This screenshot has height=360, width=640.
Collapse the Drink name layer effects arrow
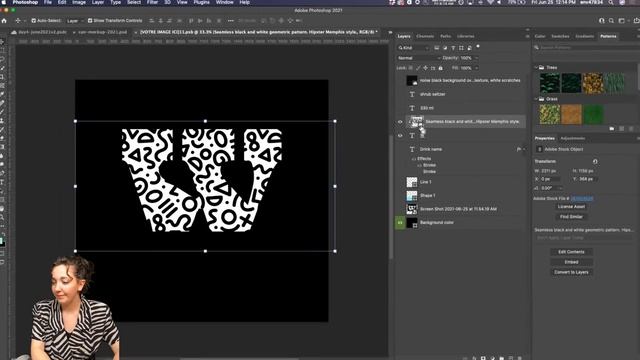pos(524,149)
